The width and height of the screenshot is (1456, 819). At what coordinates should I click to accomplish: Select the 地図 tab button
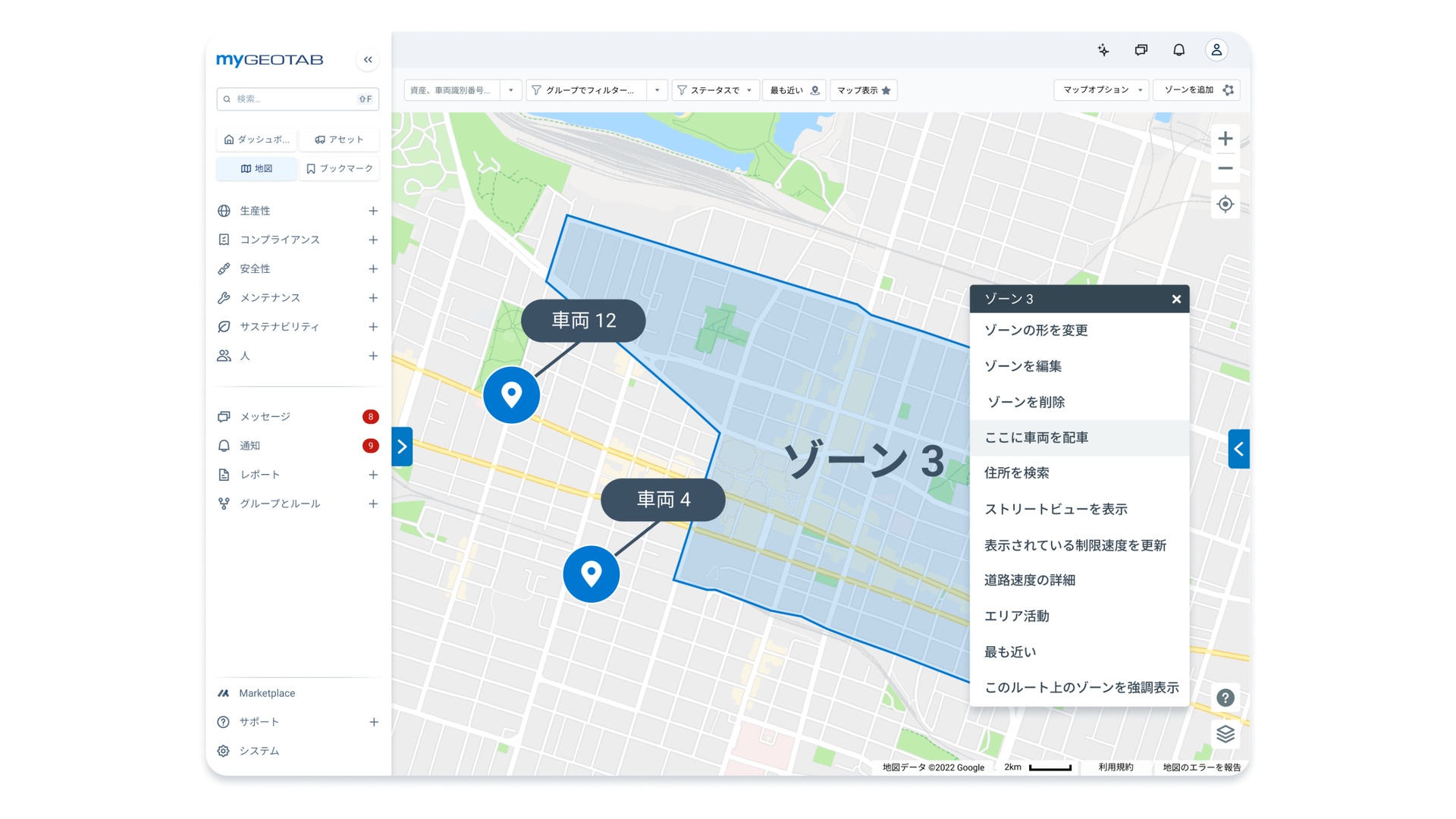257,168
